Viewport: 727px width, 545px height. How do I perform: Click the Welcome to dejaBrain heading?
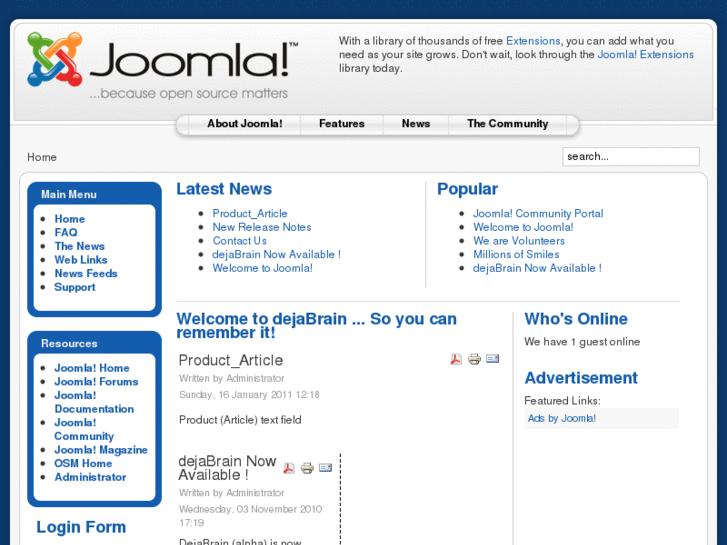(x=316, y=326)
